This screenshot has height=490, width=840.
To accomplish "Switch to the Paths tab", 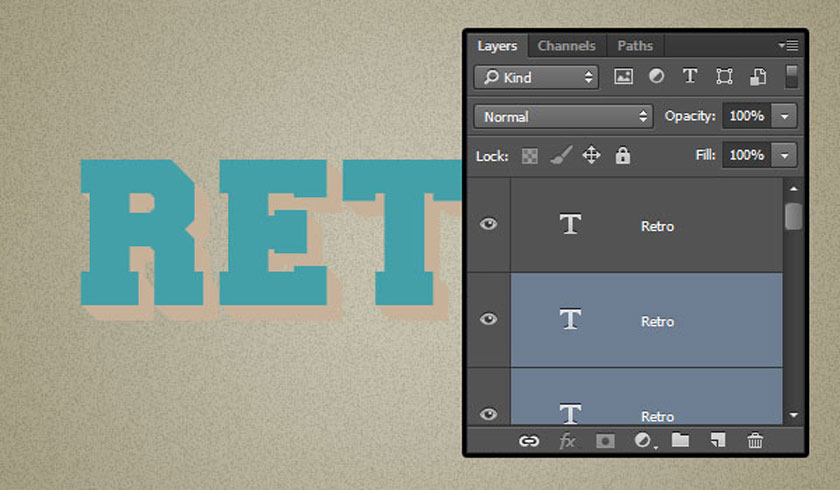I will 635,46.
